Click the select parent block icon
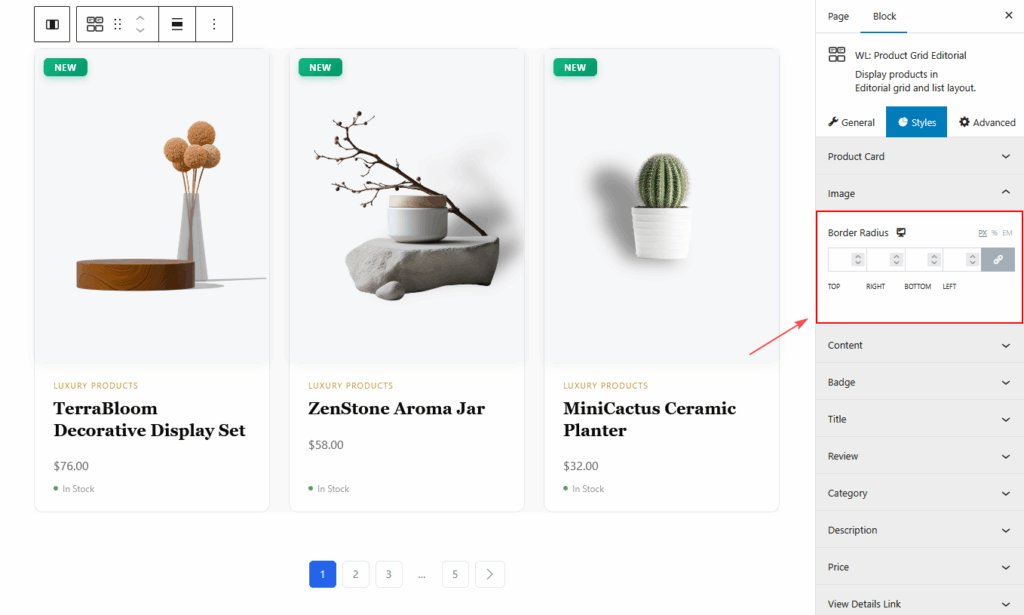This screenshot has width=1024, height=615. [x=52, y=24]
